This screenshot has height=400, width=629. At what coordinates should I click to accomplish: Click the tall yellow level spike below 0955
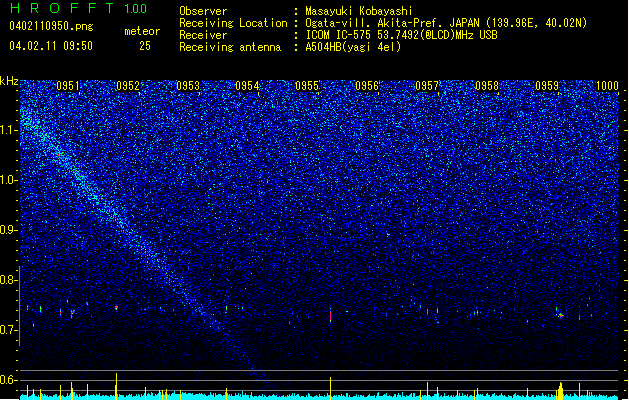coord(330,387)
